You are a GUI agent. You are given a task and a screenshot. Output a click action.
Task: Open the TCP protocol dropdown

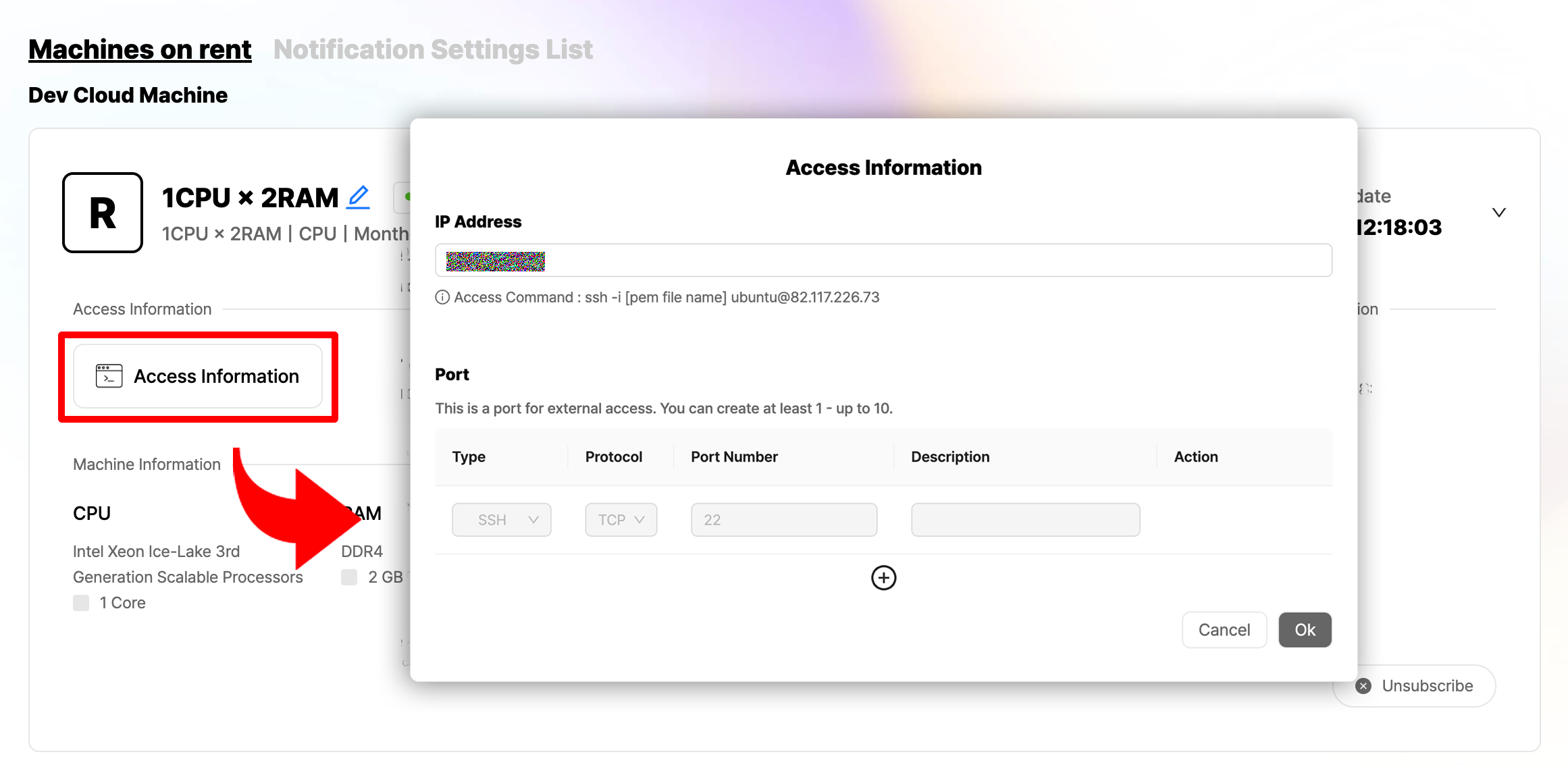(x=621, y=520)
